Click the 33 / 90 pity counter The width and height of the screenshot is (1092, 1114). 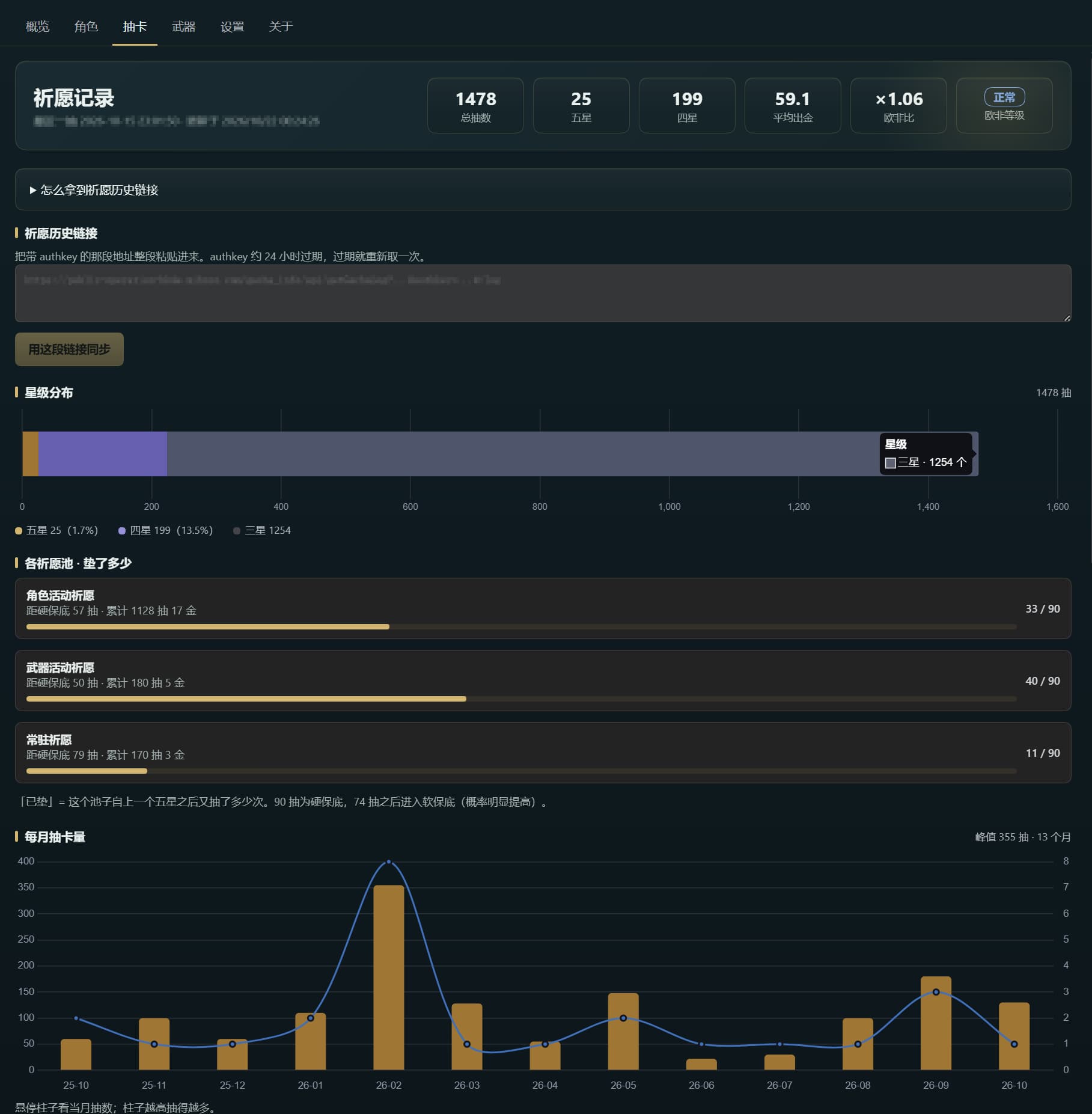click(1042, 609)
